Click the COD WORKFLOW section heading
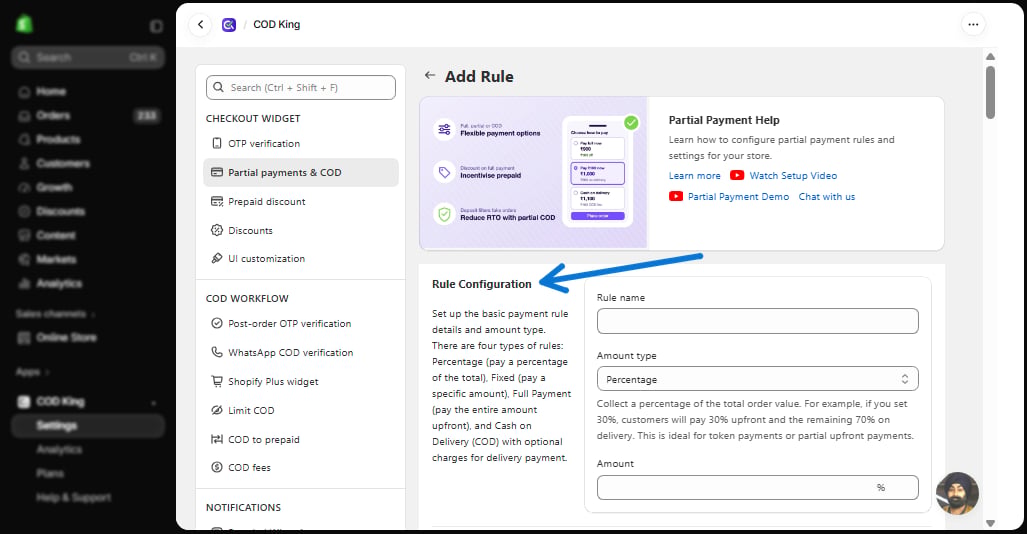The image size is (1027, 534). tap(247, 298)
